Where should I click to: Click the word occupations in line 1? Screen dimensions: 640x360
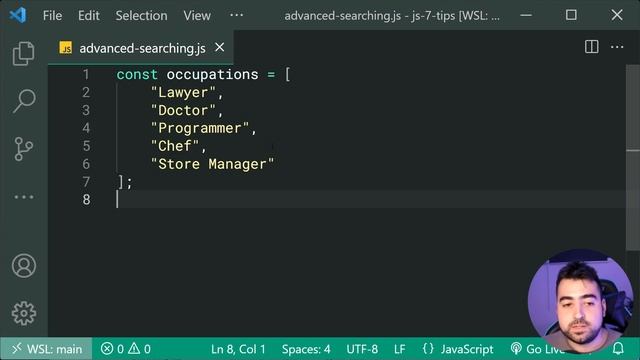pos(212,74)
